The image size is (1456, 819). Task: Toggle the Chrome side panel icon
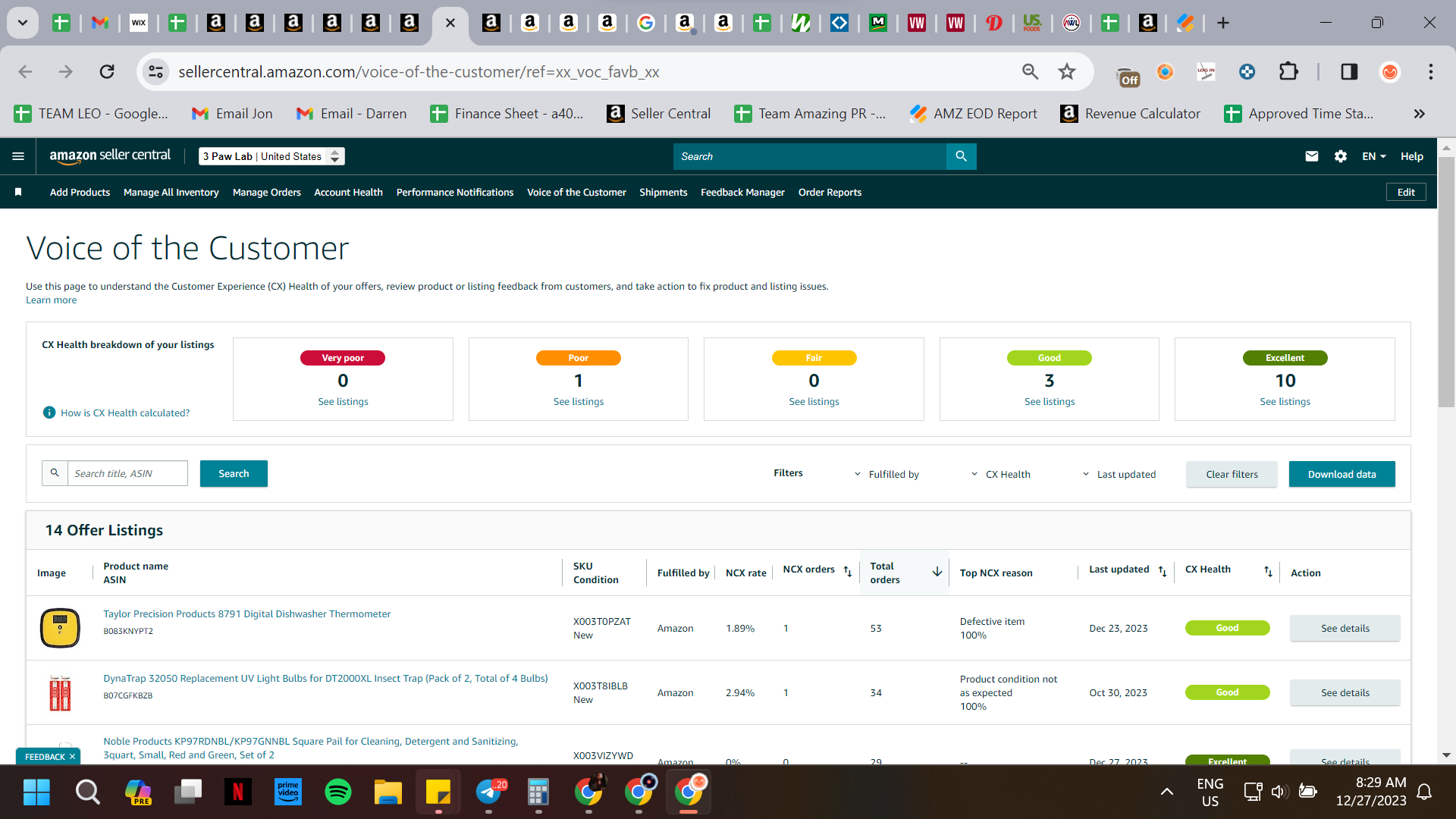pyautogui.click(x=1348, y=72)
